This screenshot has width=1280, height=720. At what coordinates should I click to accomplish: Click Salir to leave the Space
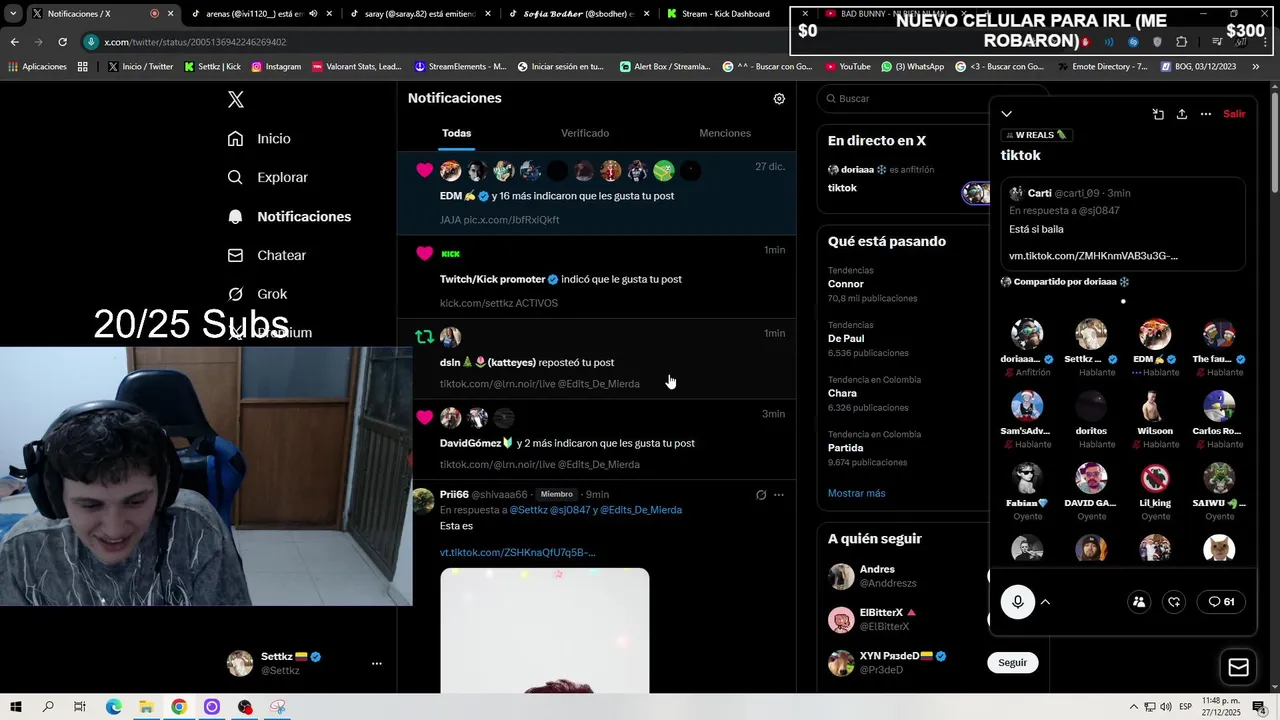point(1235,114)
